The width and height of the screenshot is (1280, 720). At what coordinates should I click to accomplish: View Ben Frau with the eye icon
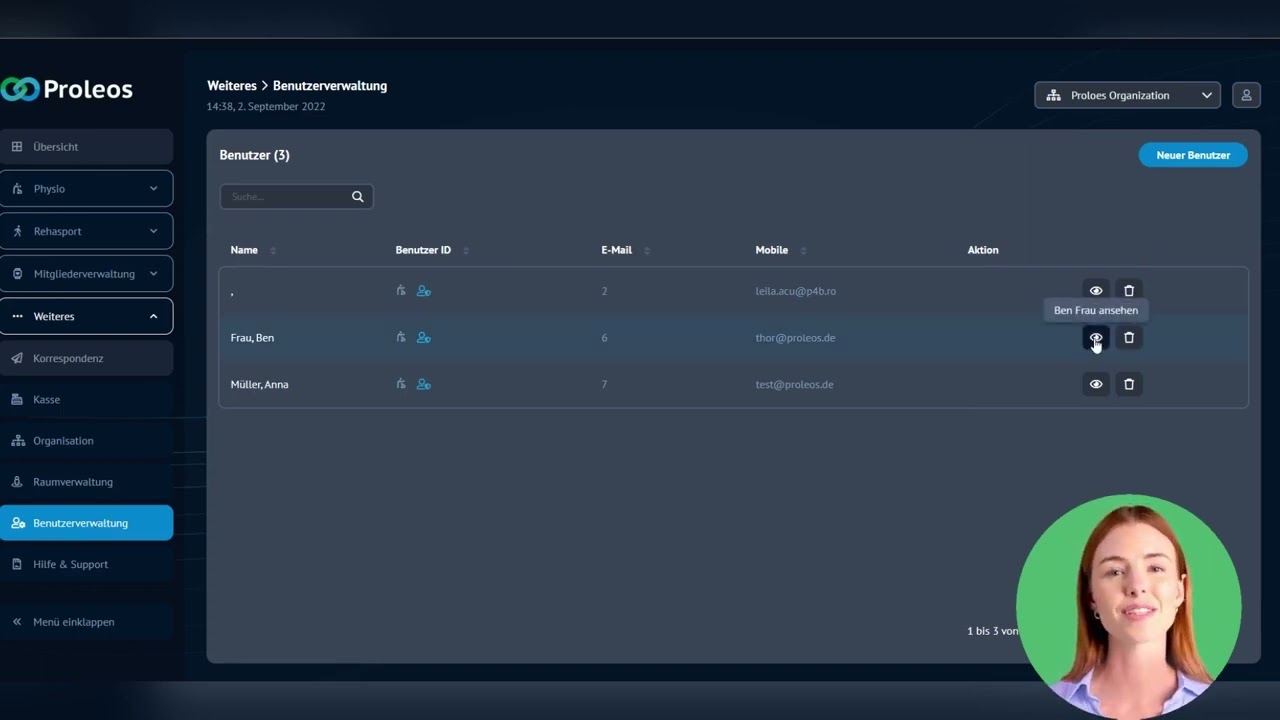click(x=1096, y=338)
